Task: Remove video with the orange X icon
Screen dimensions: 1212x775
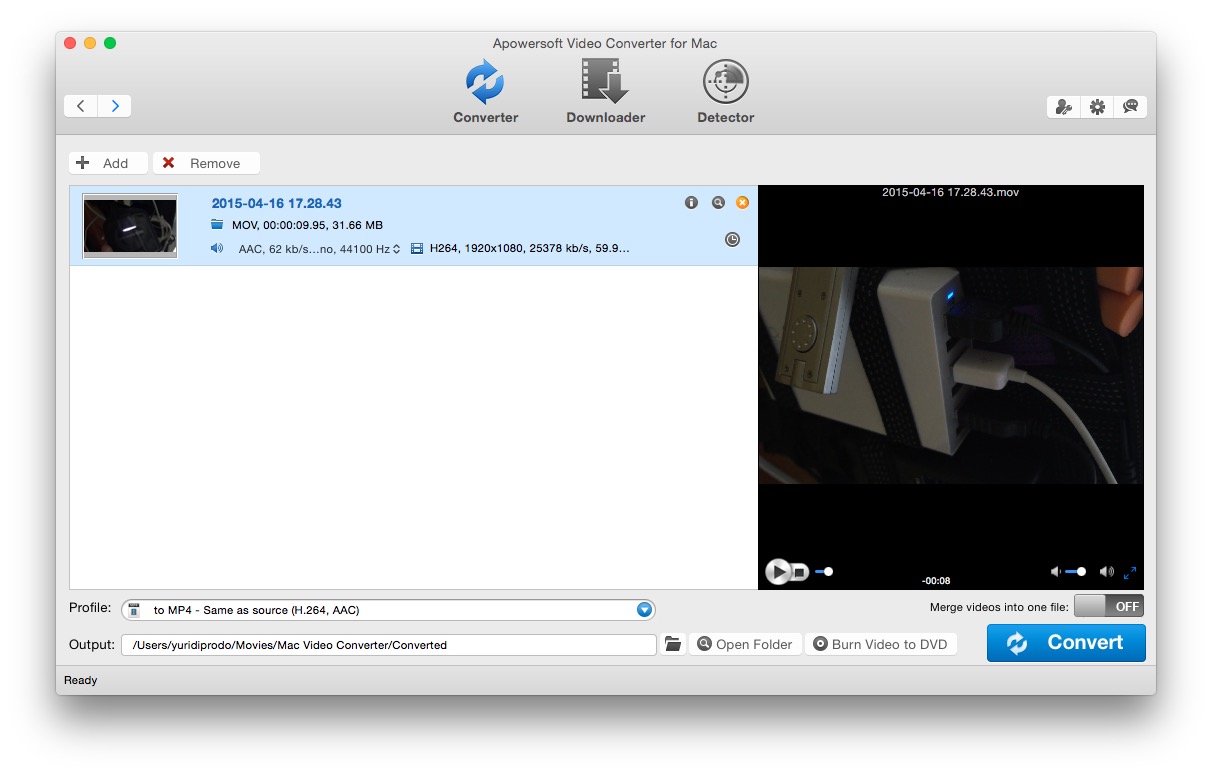Action: (x=742, y=203)
